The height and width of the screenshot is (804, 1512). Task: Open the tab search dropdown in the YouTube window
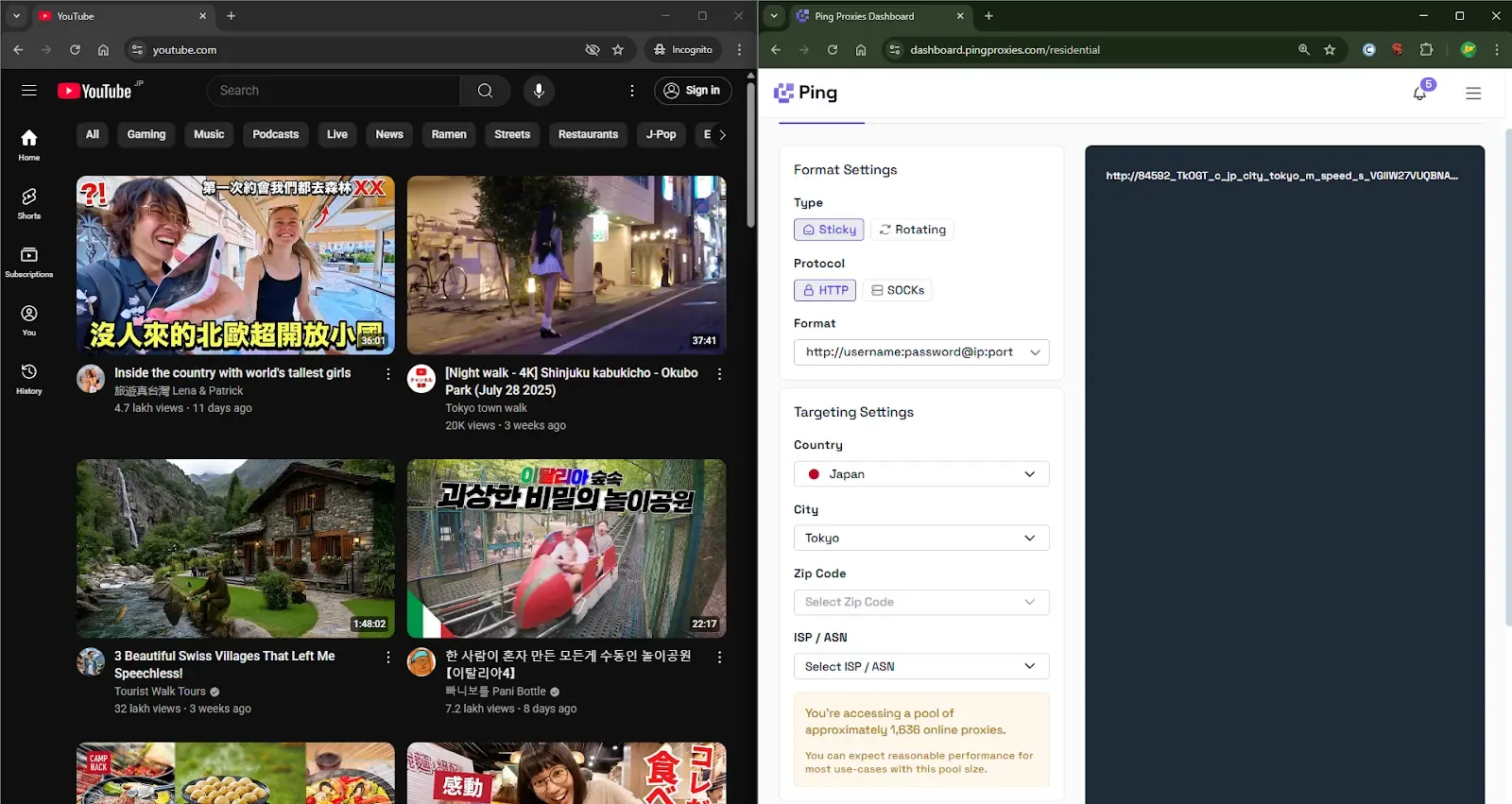[x=16, y=16]
